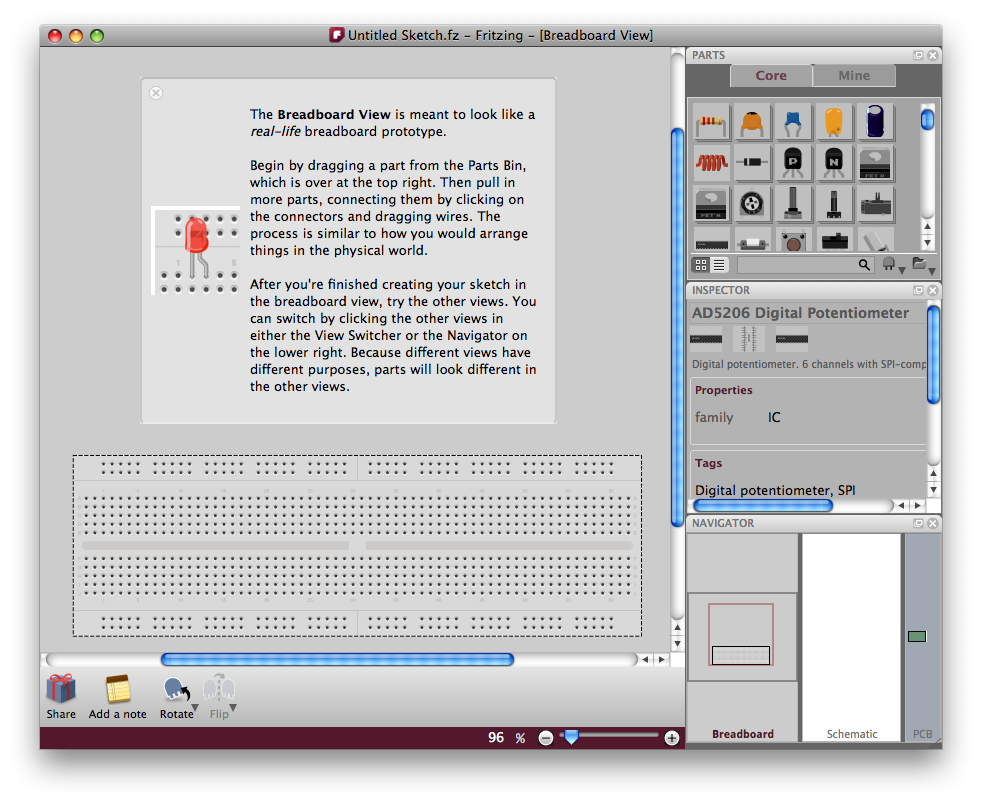Close the Parts panel

tap(933, 55)
